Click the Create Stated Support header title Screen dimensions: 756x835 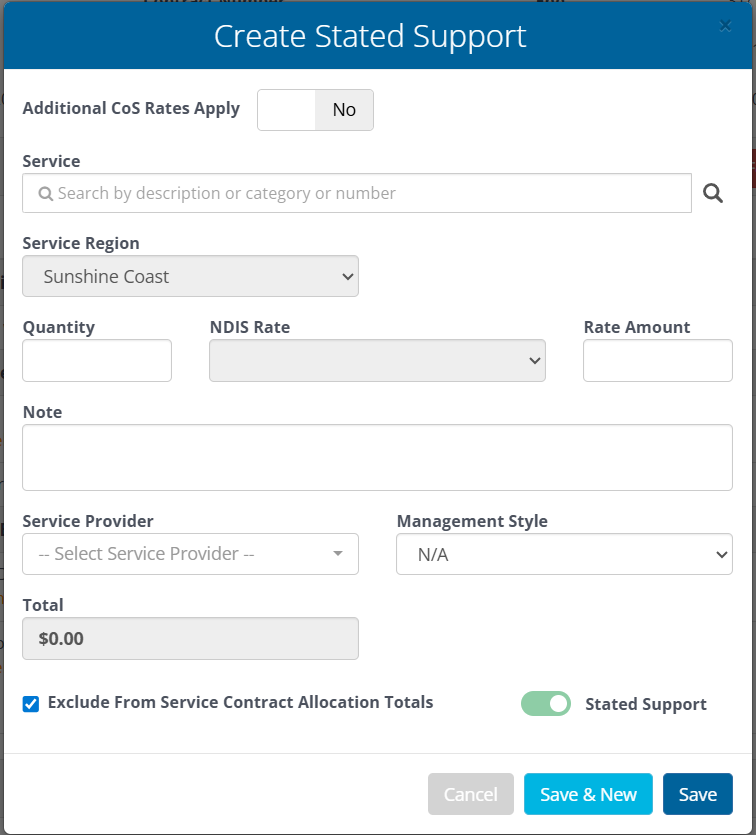point(370,37)
